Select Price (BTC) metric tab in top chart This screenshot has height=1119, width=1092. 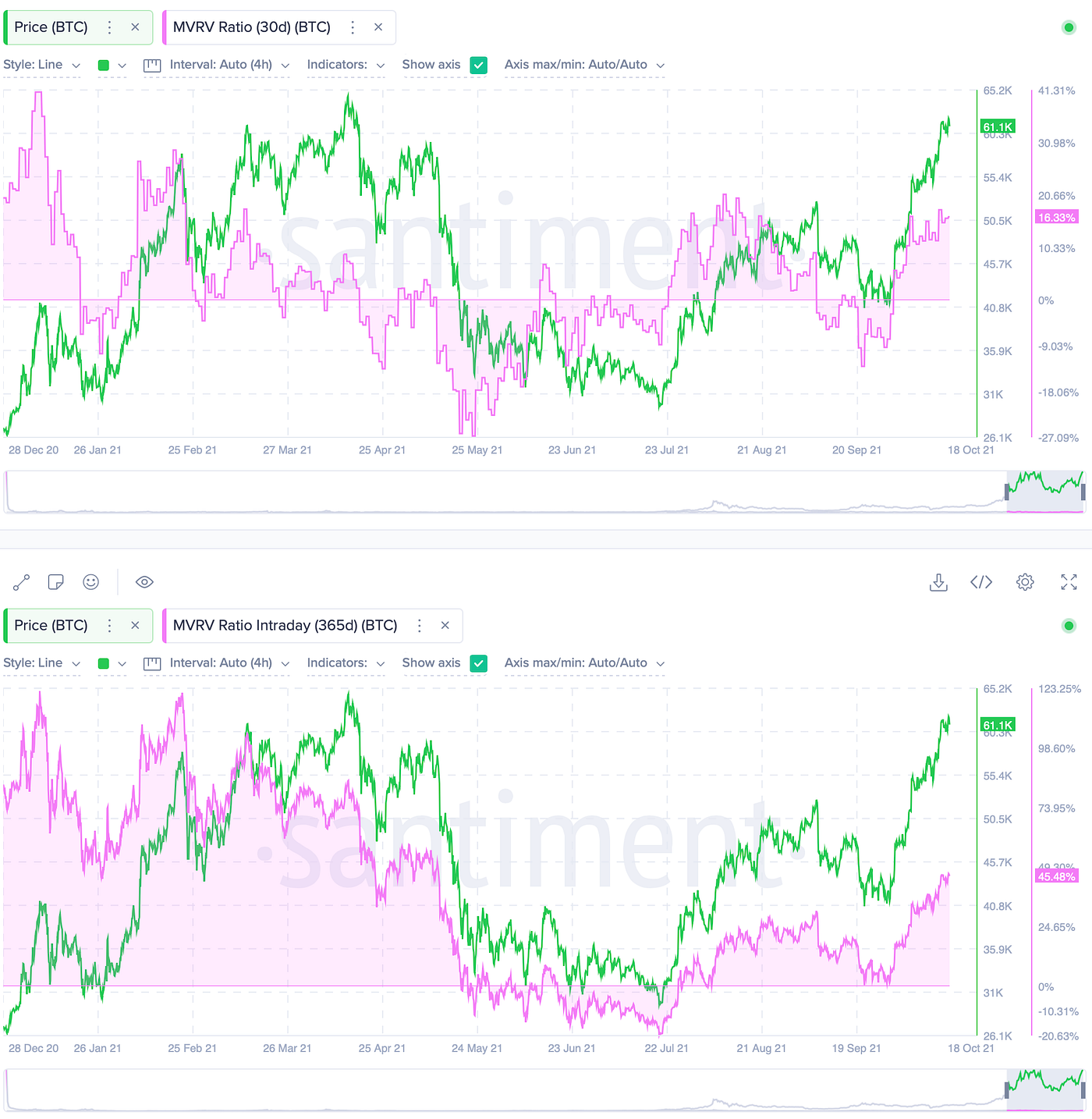pos(51,27)
